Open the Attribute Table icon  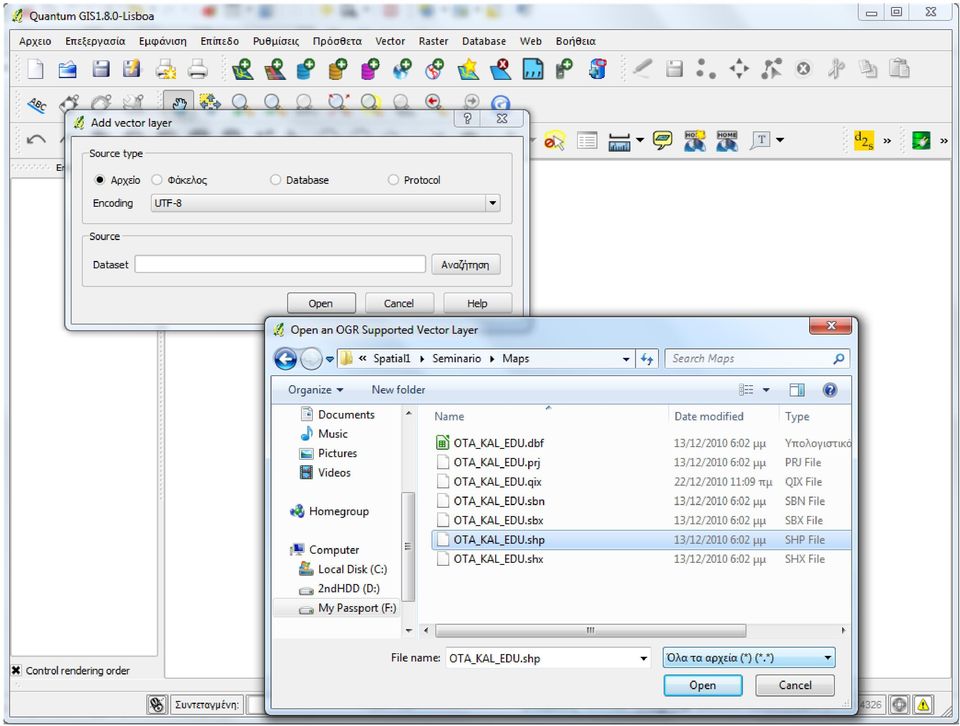coord(587,141)
